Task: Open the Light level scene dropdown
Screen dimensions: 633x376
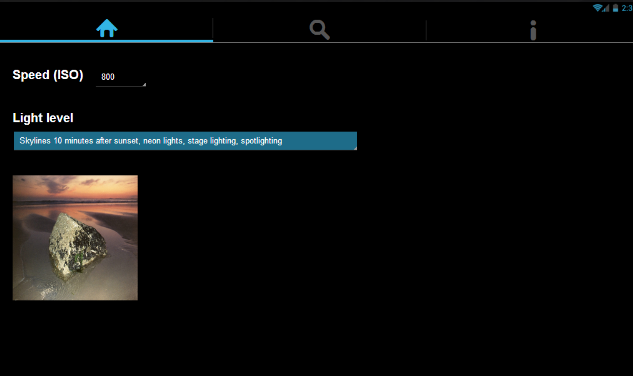Action: [185, 141]
